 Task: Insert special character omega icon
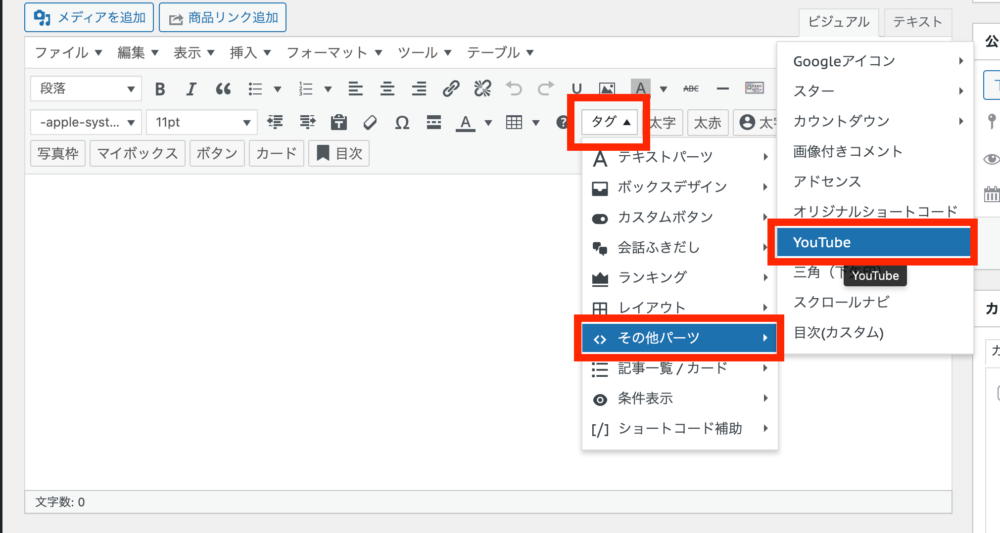pos(402,122)
